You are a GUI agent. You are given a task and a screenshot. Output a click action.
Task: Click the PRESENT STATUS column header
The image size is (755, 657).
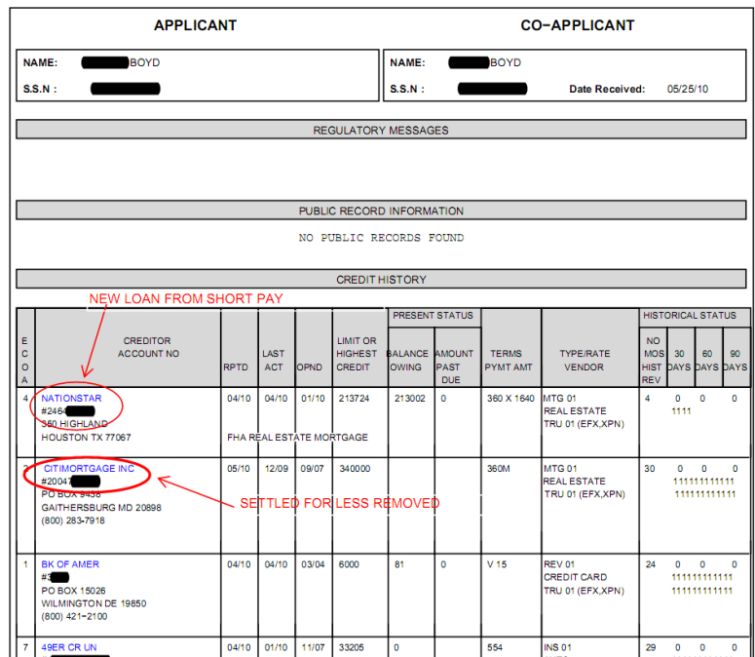point(433,316)
